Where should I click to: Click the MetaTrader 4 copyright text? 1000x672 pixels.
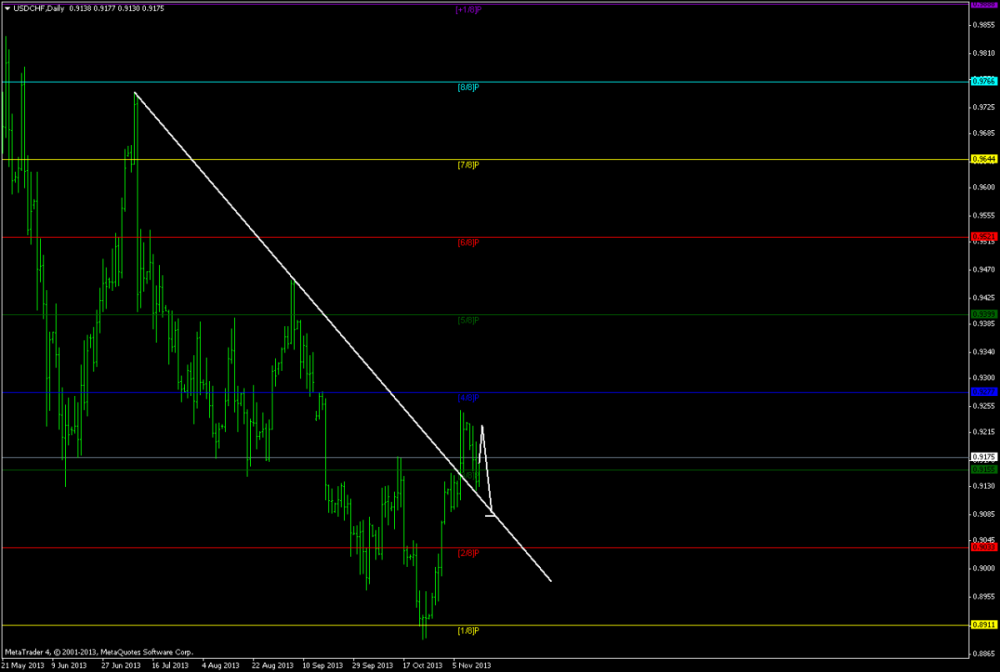97,651
